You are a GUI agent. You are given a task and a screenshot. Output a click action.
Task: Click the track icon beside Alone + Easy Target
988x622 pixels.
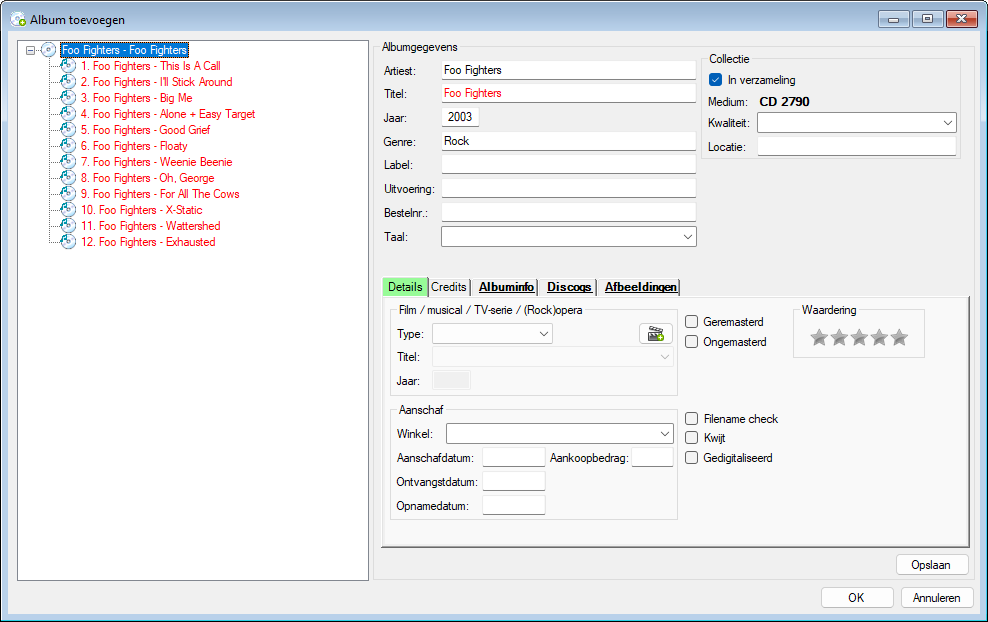coord(68,113)
